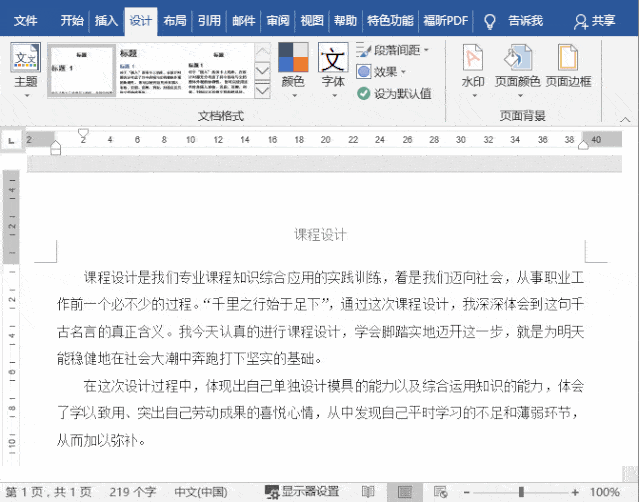Switch to the 视图 tab
The width and height of the screenshot is (639, 502).
312,21
